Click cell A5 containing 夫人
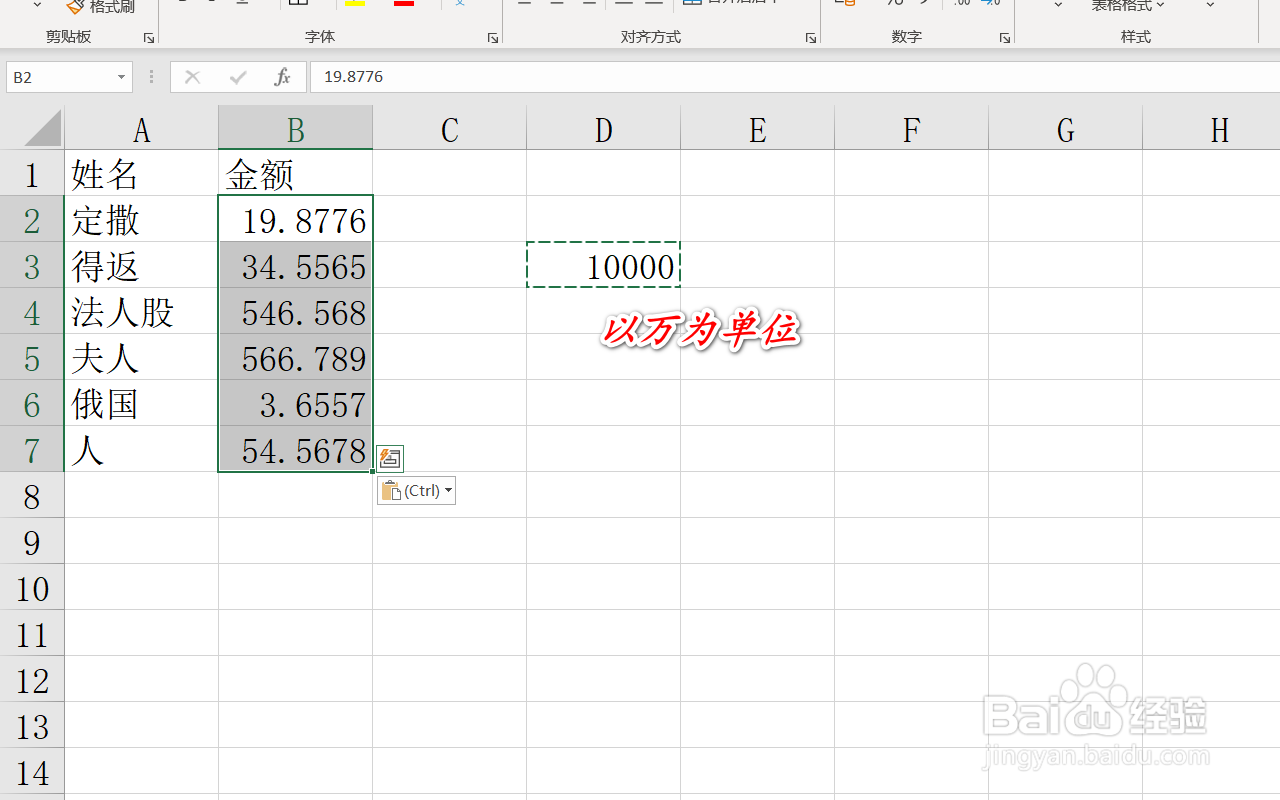Viewport: 1280px width, 800px height. (x=142, y=358)
